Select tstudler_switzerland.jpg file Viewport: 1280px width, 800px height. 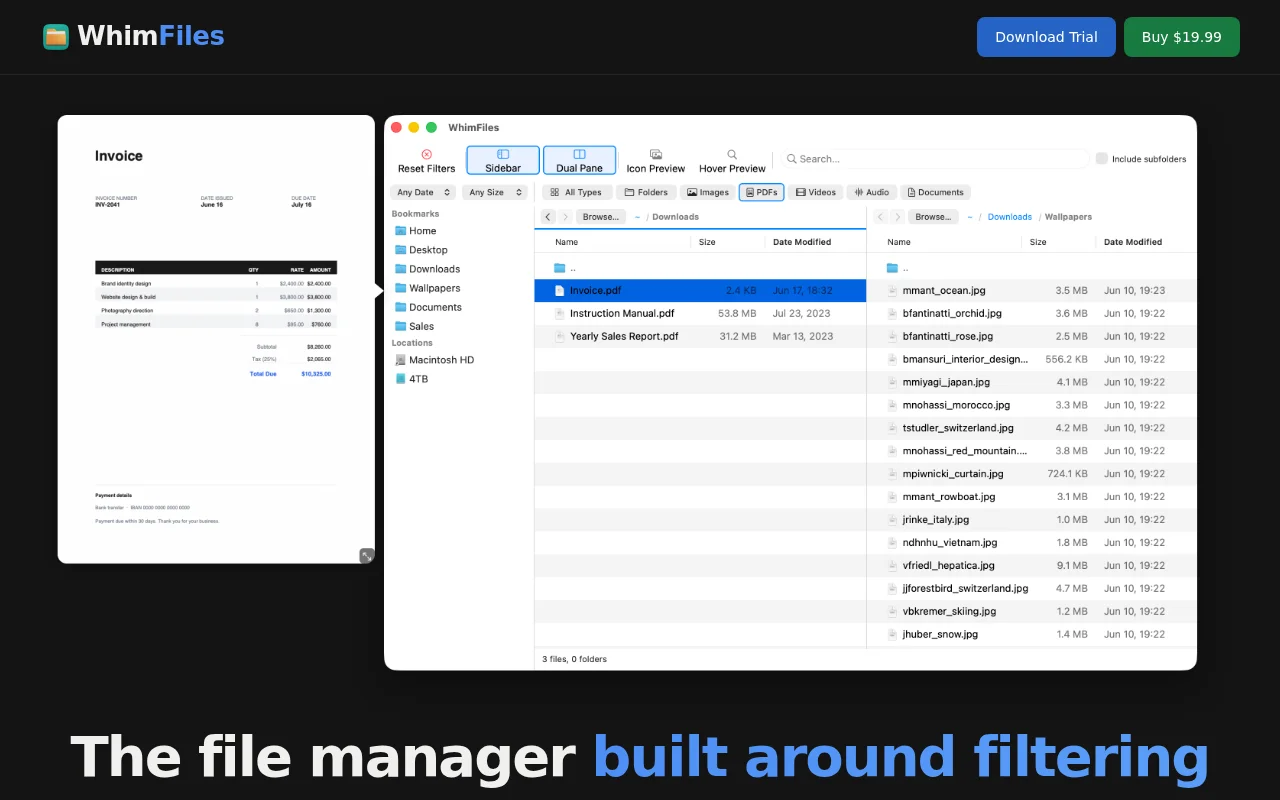pos(1032,428)
